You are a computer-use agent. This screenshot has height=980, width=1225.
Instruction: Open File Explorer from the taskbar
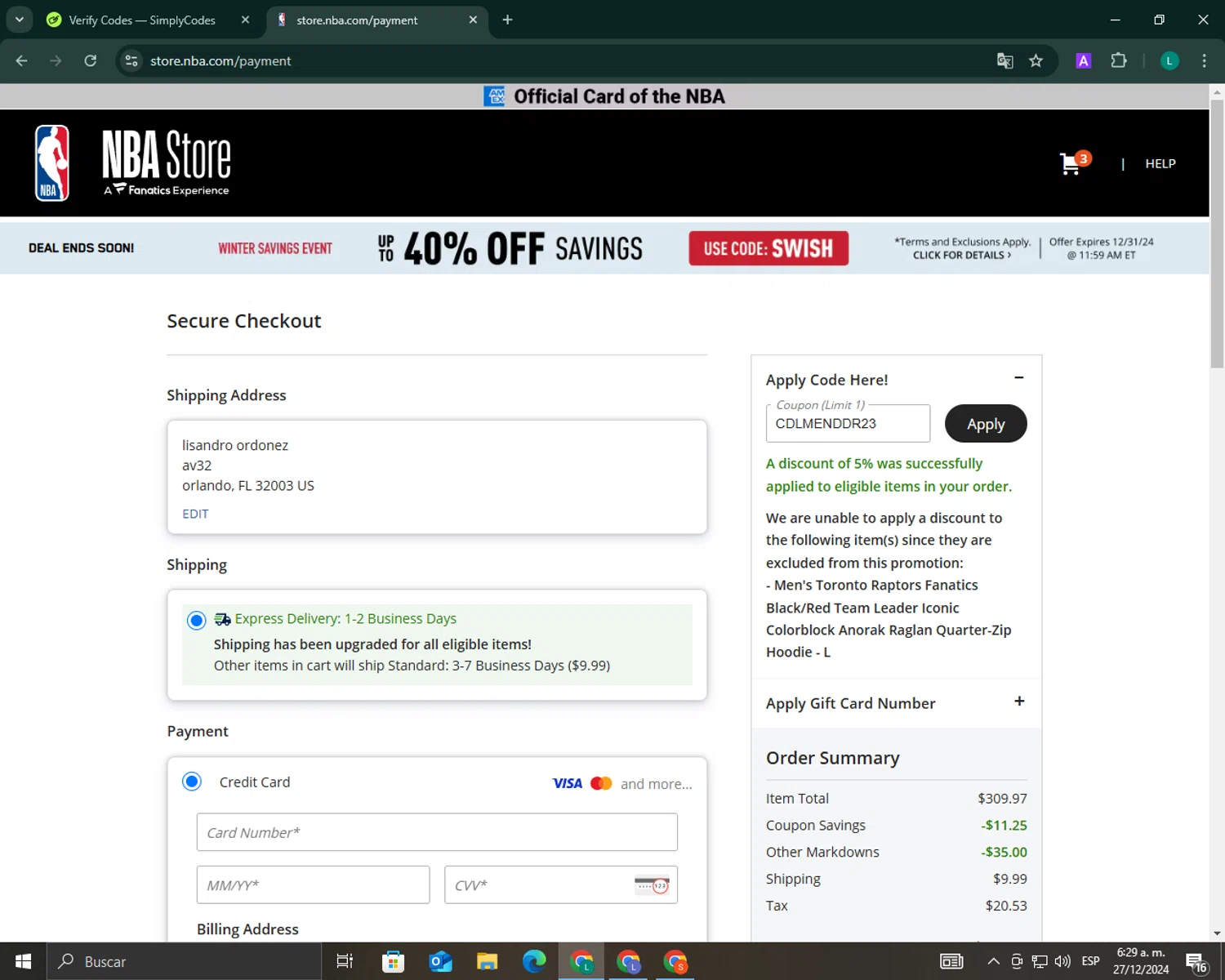click(488, 961)
